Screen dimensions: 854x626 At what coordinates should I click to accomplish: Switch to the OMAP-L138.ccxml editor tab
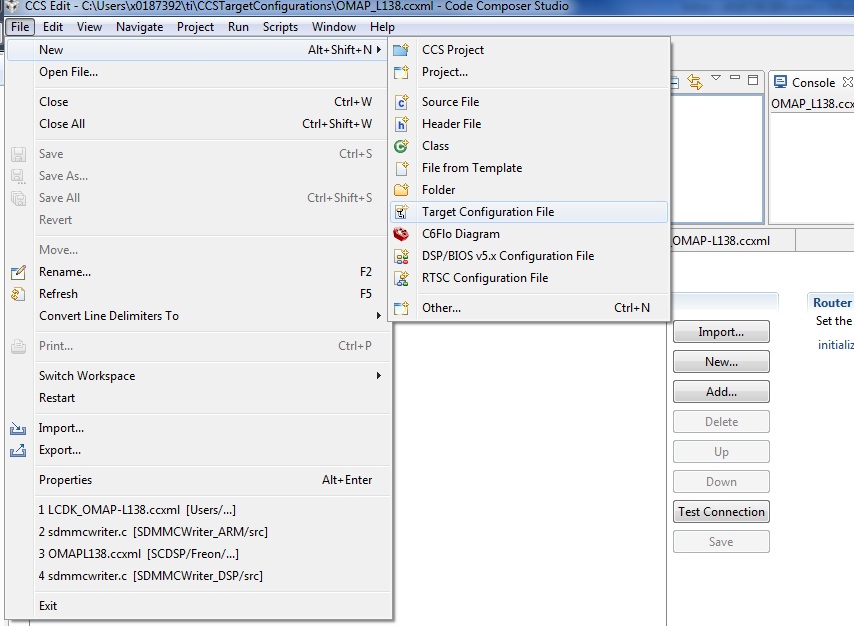(x=731, y=241)
